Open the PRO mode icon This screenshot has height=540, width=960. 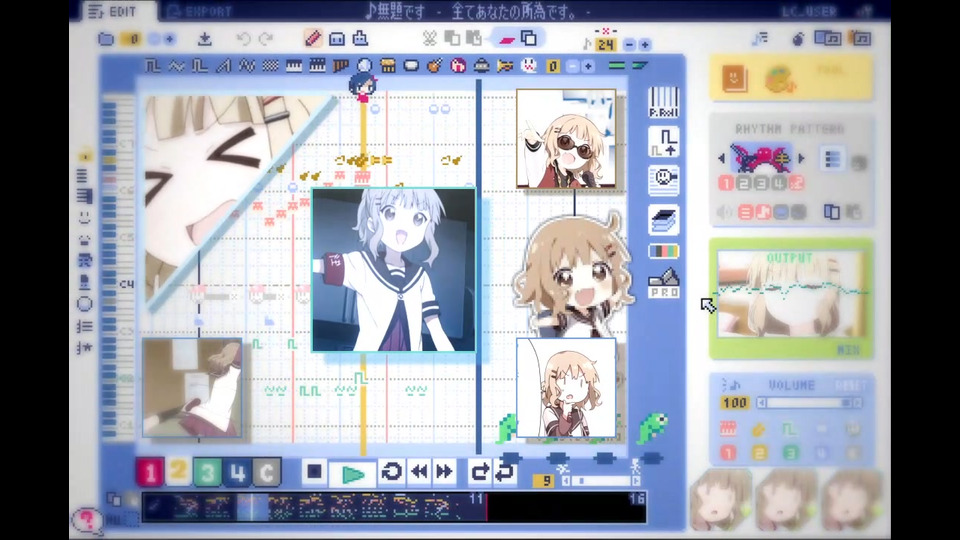[663, 283]
